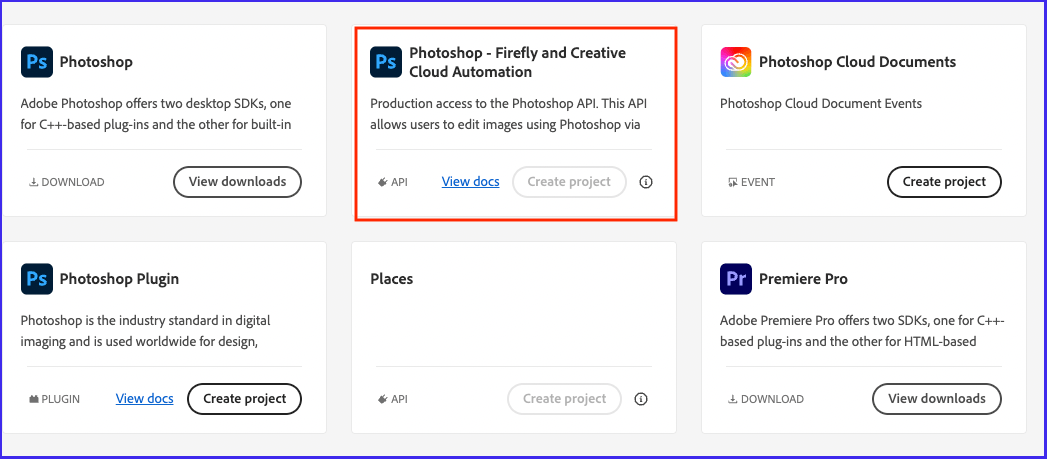Click the DOWNLOAD label on the Photoshop card
Viewport: 1047px width, 459px height.
point(73,182)
